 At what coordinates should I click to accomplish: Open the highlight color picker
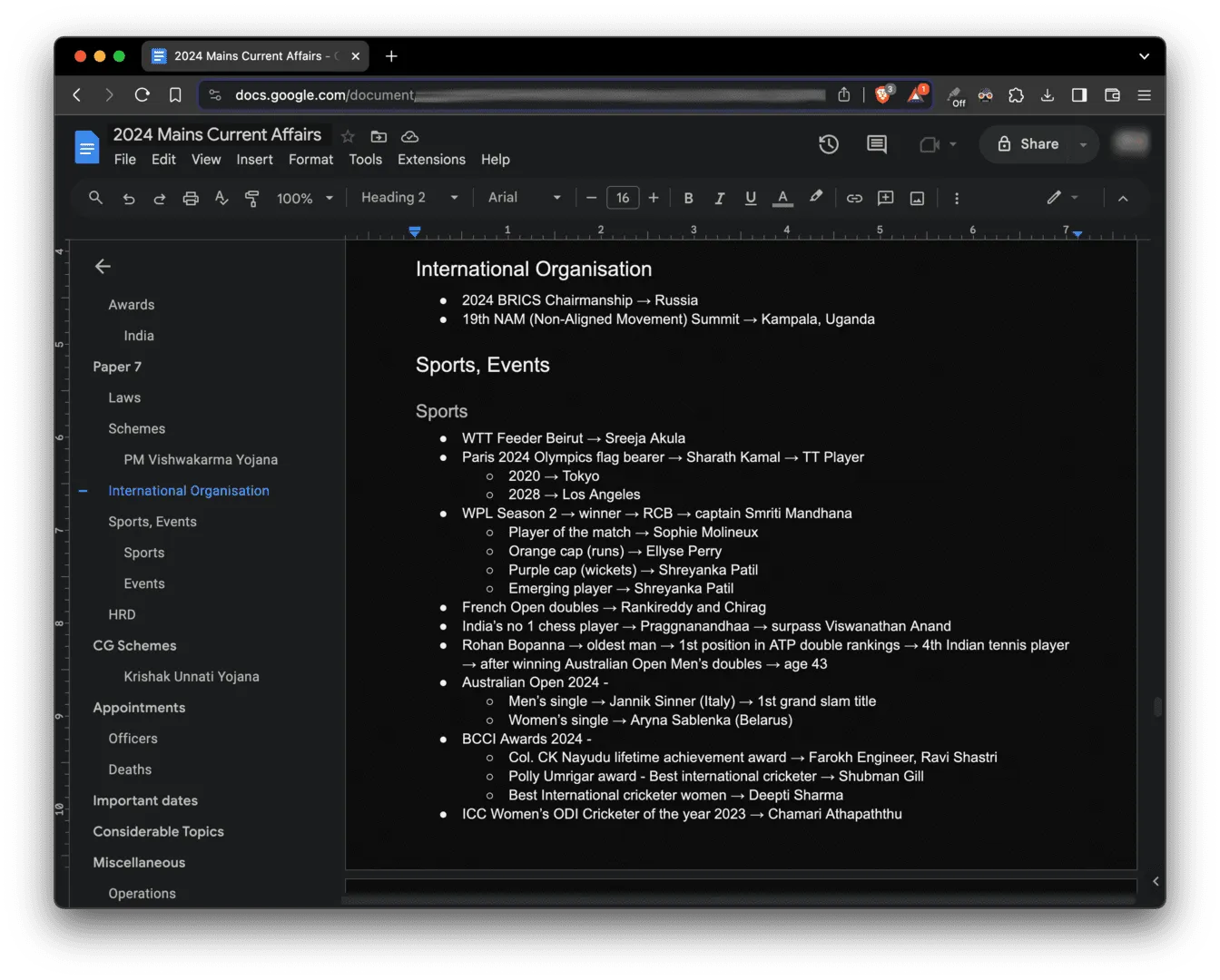[x=816, y=197]
